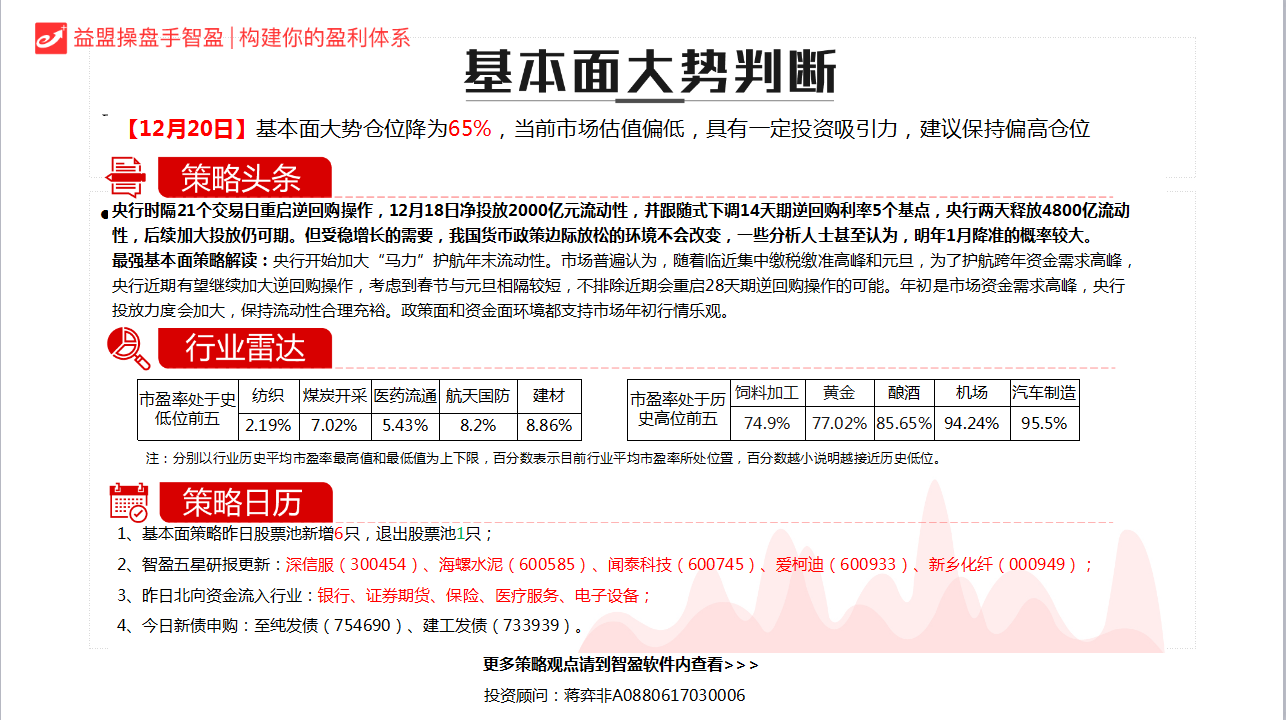Select the 策略头条 red section header
Image resolution: width=1286 pixels, height=720 pixels.
coord(241,178)
